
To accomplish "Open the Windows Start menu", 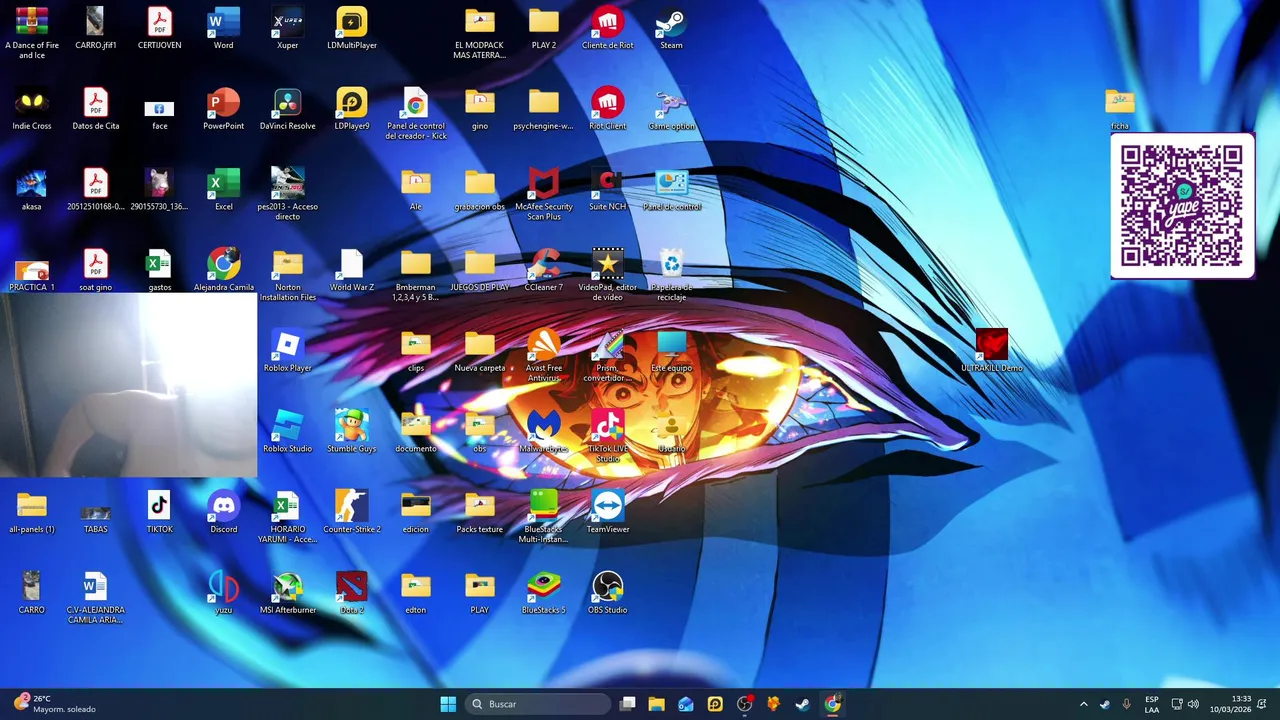I will pos(448,704).
